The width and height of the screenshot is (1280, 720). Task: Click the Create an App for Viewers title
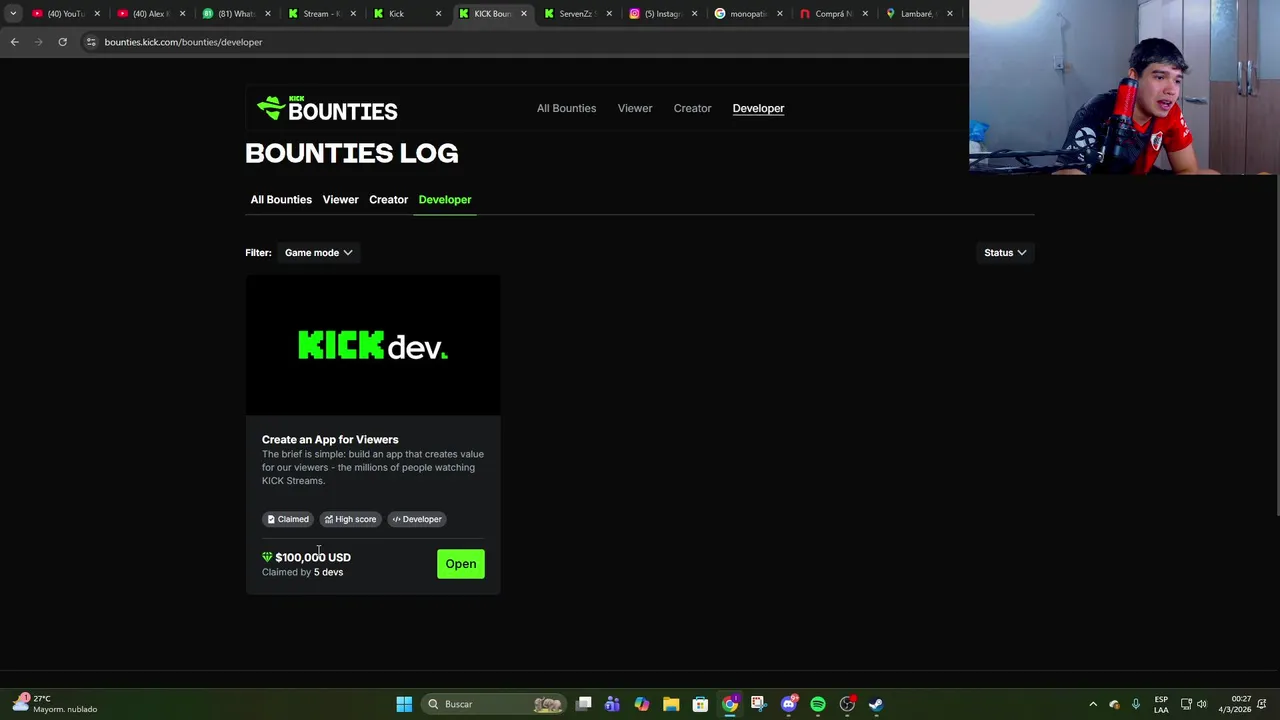coord(330,439)
